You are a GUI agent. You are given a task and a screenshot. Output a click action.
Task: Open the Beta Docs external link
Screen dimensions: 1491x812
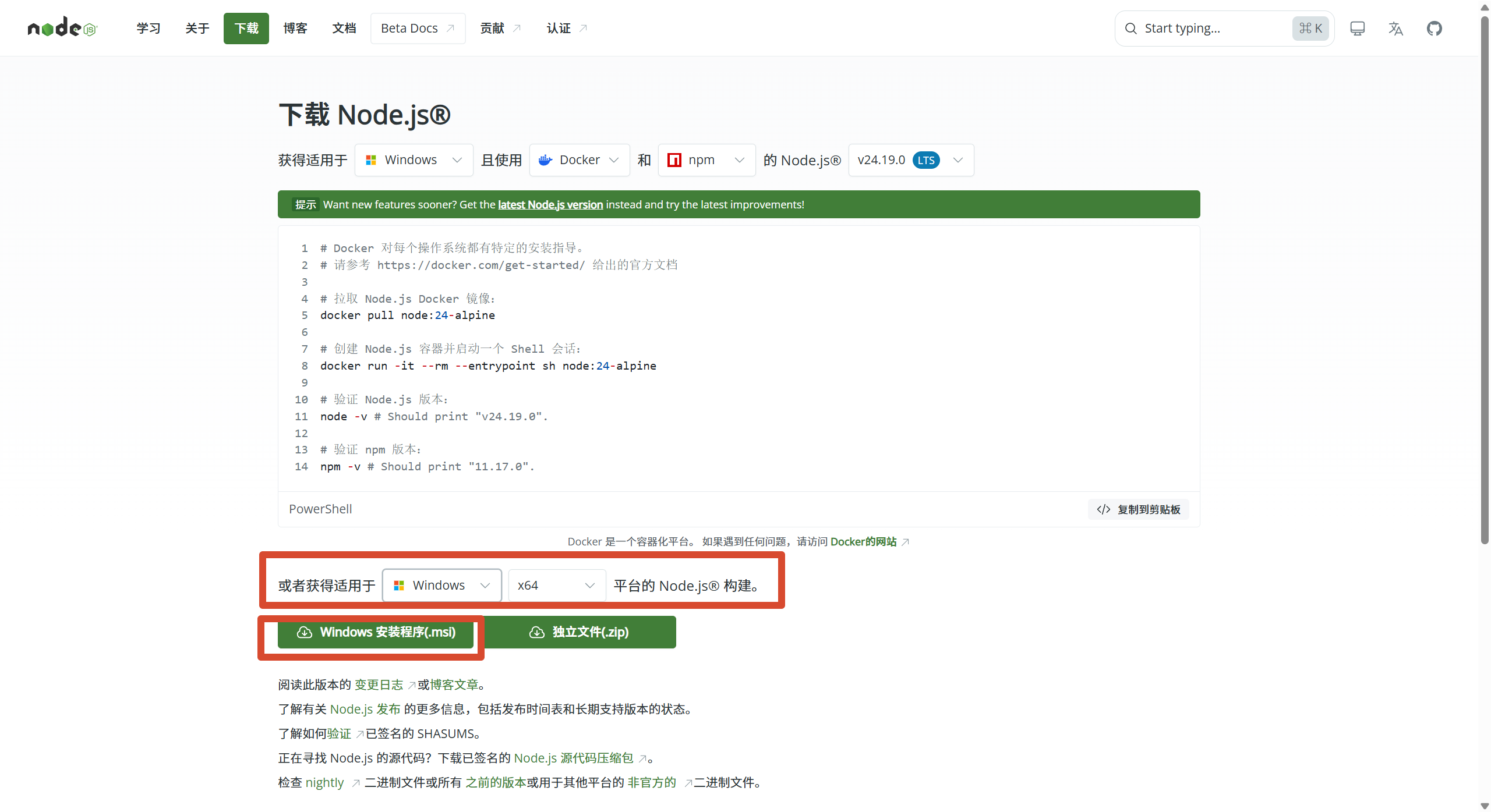click(418, 29)
